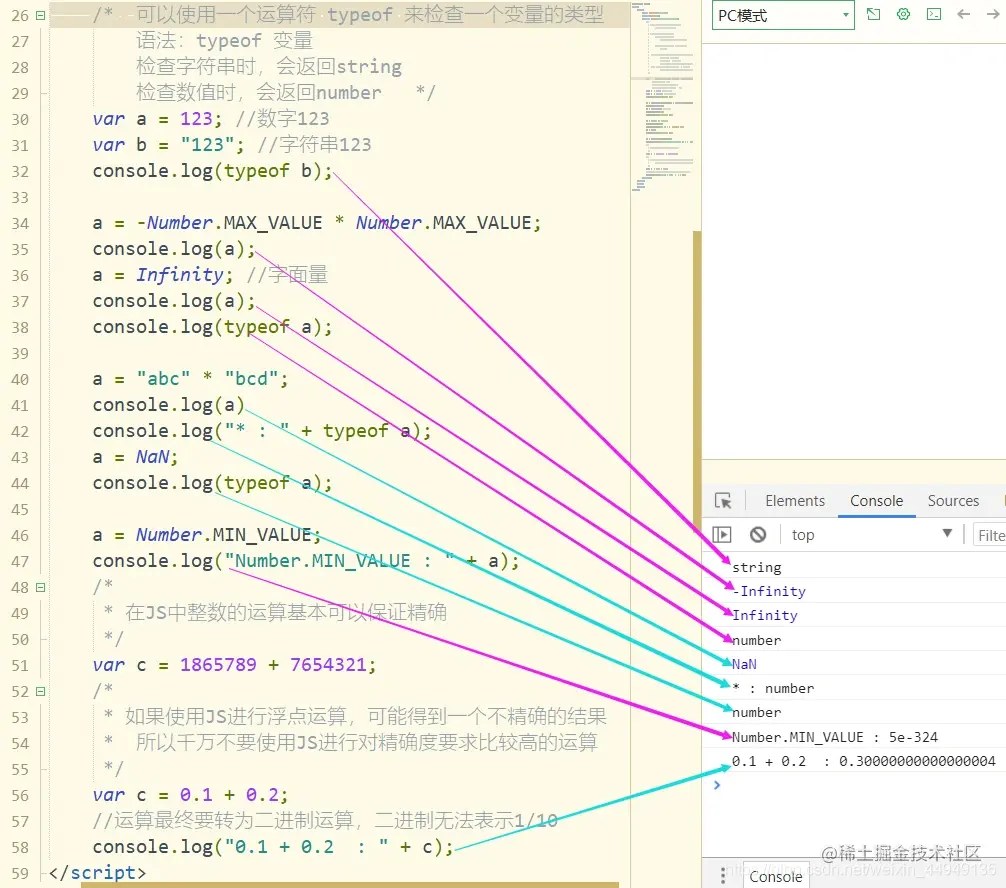
Task: Click the console Filter input field
Action: (990, 535)
